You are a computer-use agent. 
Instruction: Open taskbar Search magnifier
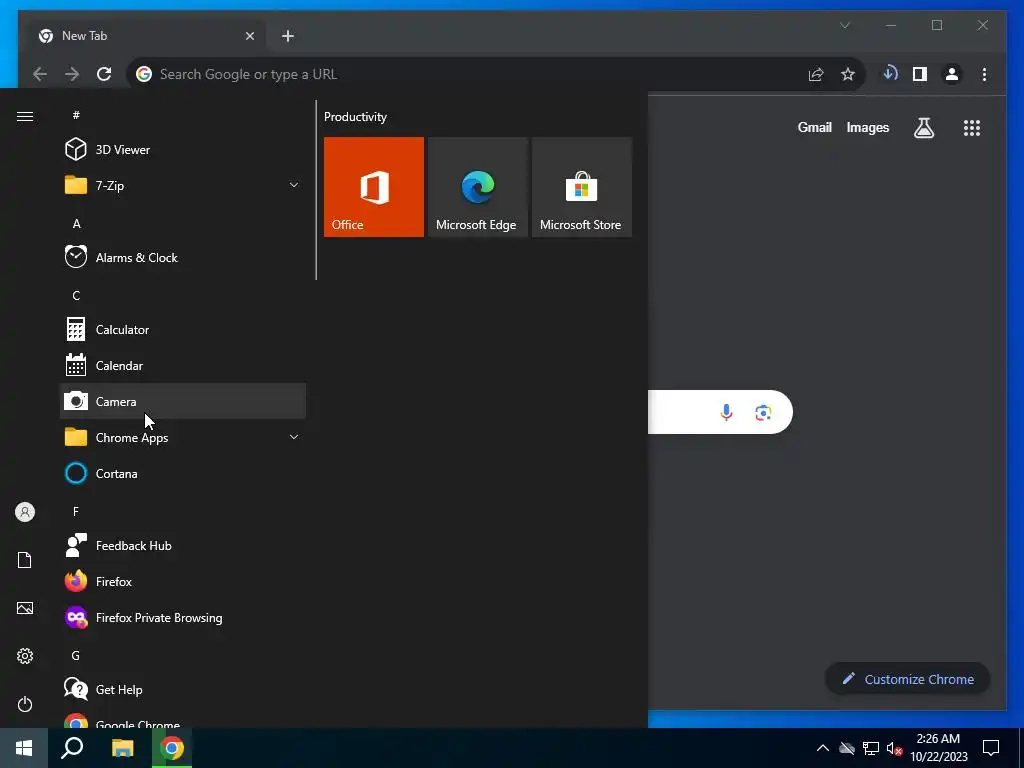(x=72, y=748)
